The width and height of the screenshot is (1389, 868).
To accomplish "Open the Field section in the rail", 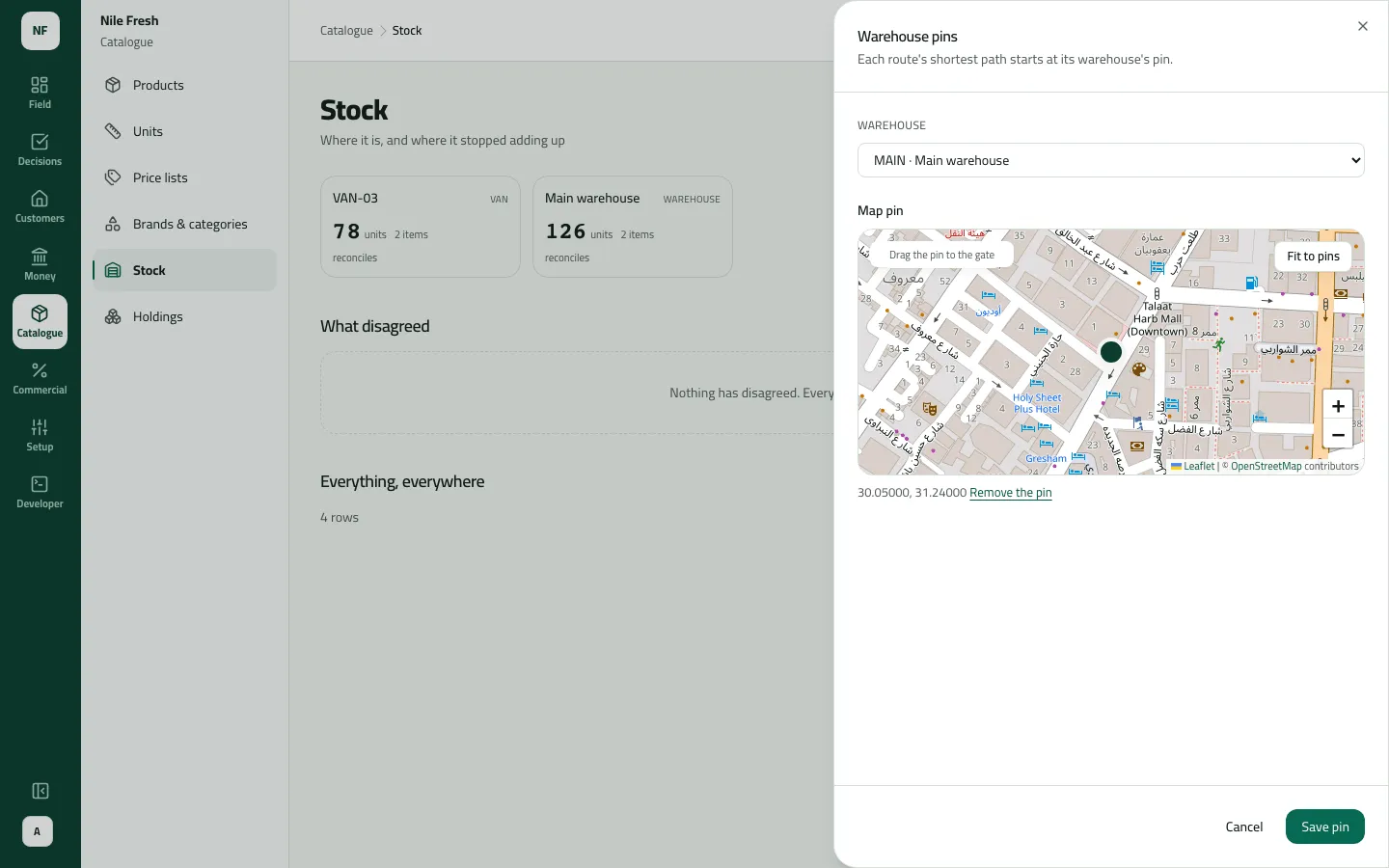I will pyautogui.click(x=40, y=93).
